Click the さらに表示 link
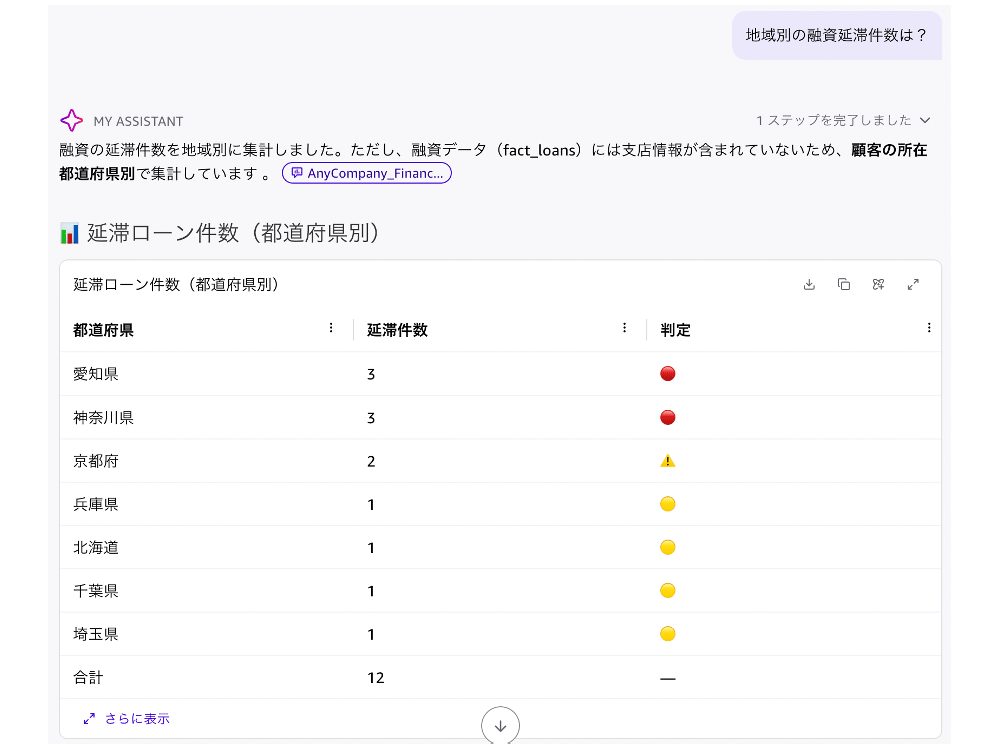Image resolution: width=1000 pixels, height=749 pixels. tap(126, 718)
